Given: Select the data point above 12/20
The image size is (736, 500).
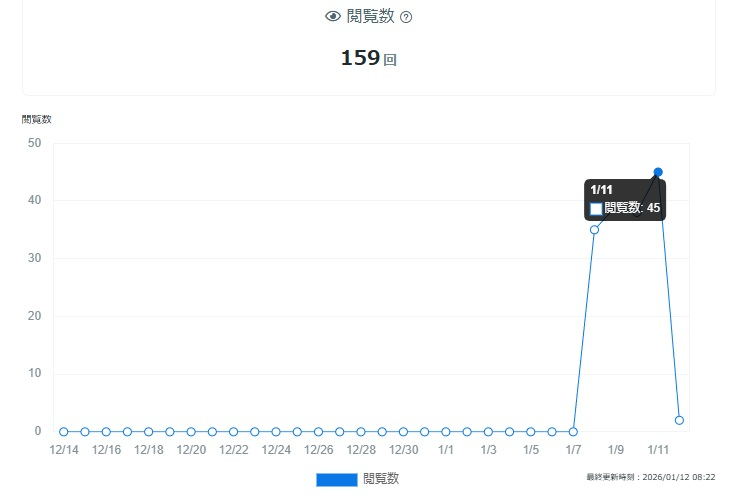Looking at the screenshot, I should (191, 432).
